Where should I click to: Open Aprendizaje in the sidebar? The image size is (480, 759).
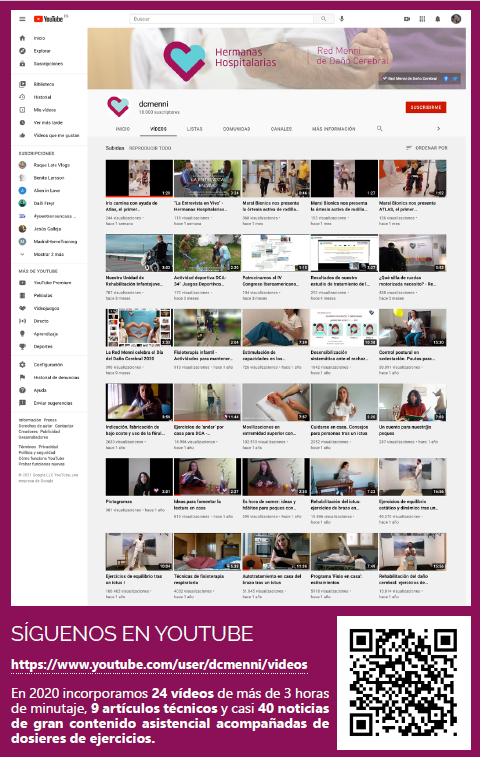pyautogui.click(x=48, y=334)
